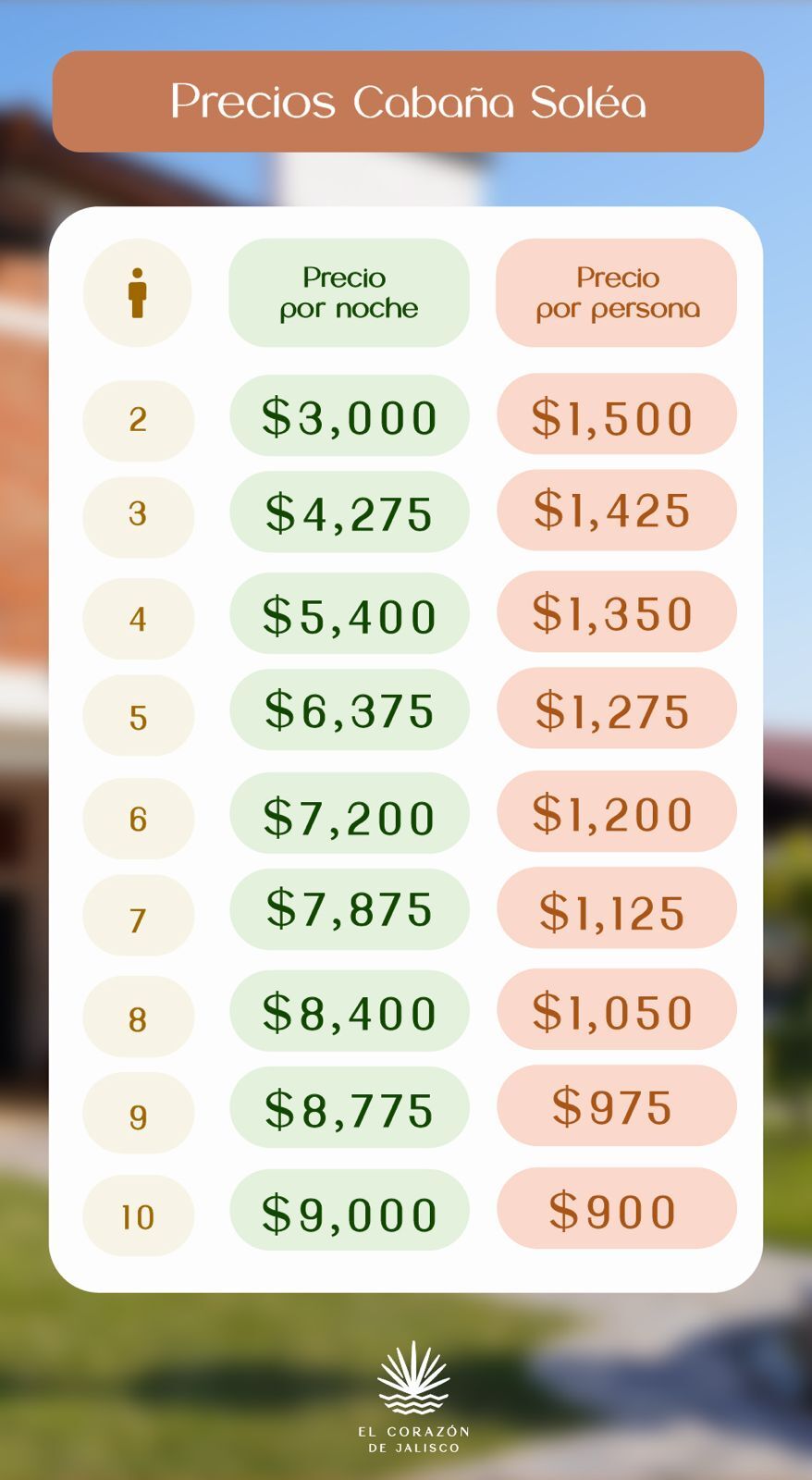Select the 6 persons row number
Screen dimensions: 812x1480
(138, 819)
